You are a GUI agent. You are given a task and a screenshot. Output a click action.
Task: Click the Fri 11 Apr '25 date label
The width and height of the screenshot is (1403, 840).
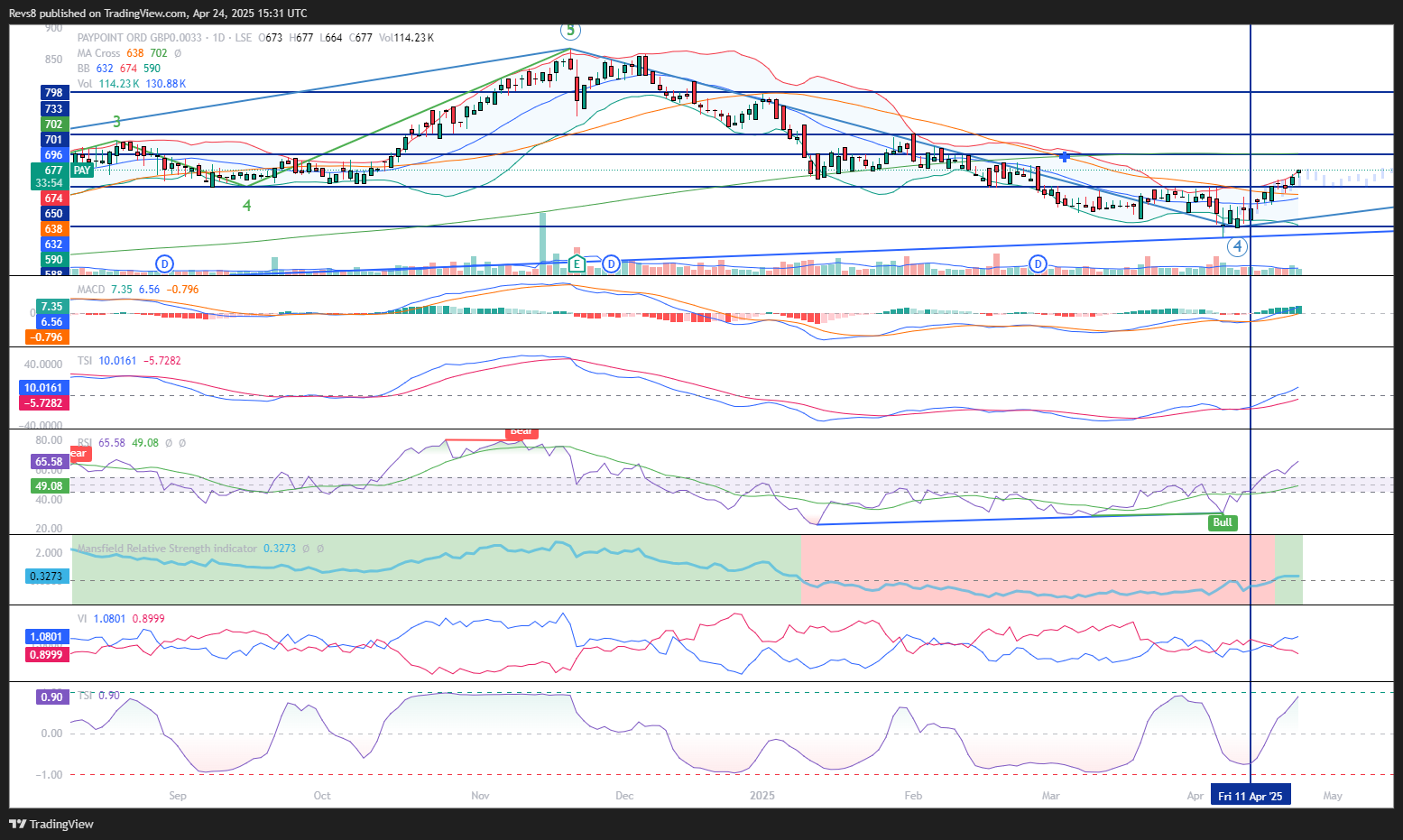(1250, 796)
